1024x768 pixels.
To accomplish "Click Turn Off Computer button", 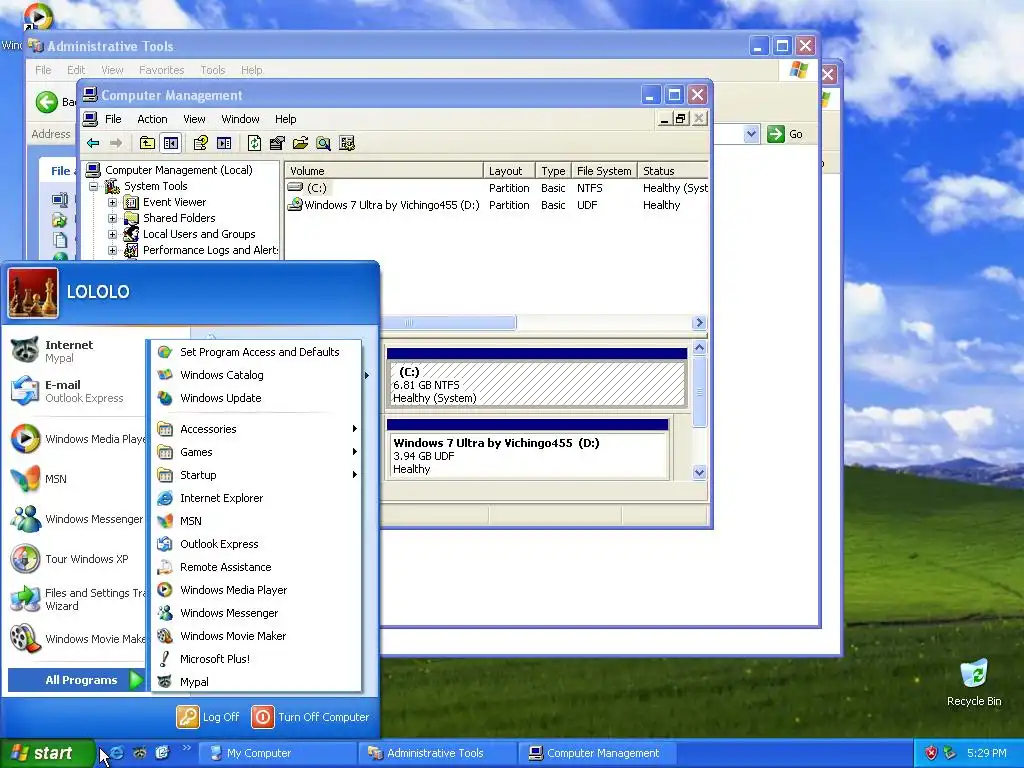I will click(x=311, y=716).
